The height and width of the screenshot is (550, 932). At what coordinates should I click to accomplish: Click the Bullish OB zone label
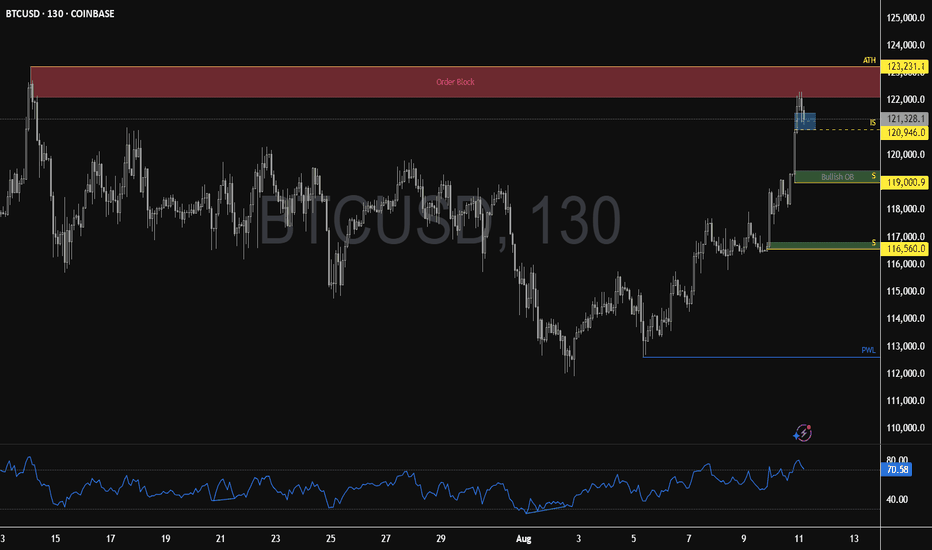point(837,177)
